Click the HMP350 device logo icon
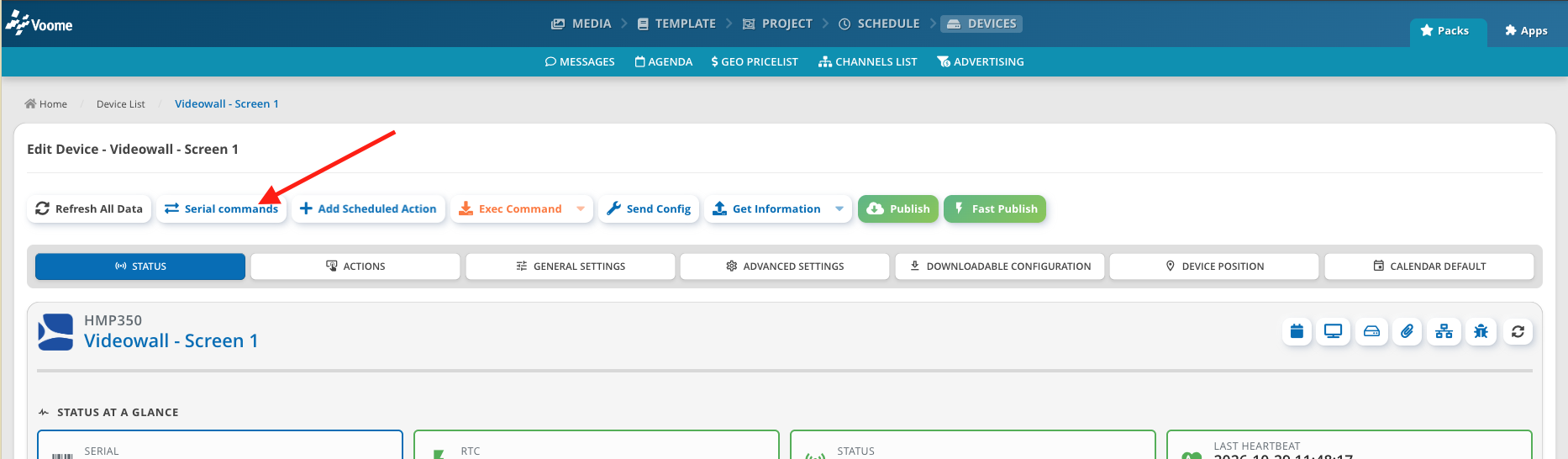This screenshot has height=459, width=1568. coord(55,332)
